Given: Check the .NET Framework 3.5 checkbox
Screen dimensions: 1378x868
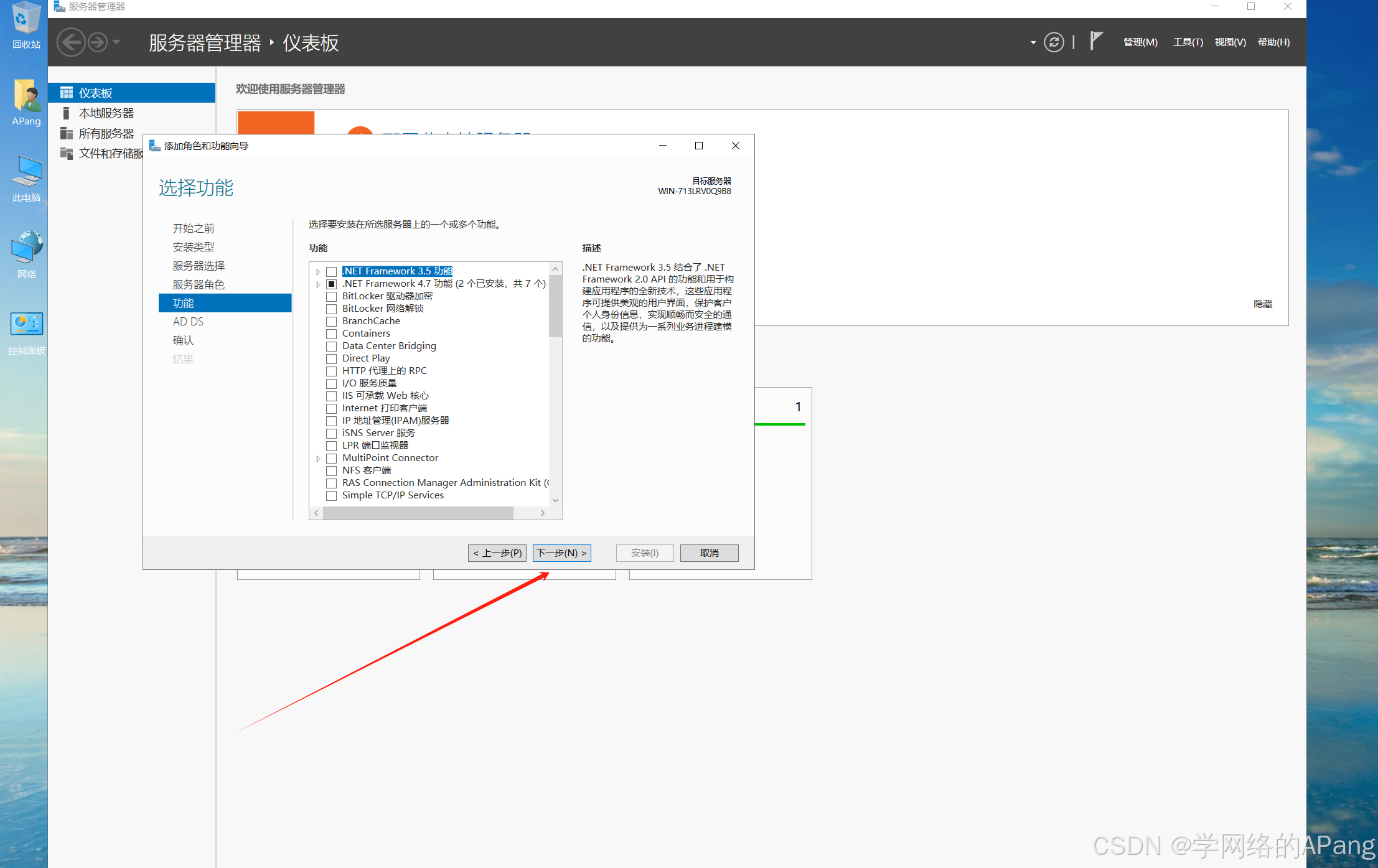Looking at the screenshot, I should pos(332,272).
